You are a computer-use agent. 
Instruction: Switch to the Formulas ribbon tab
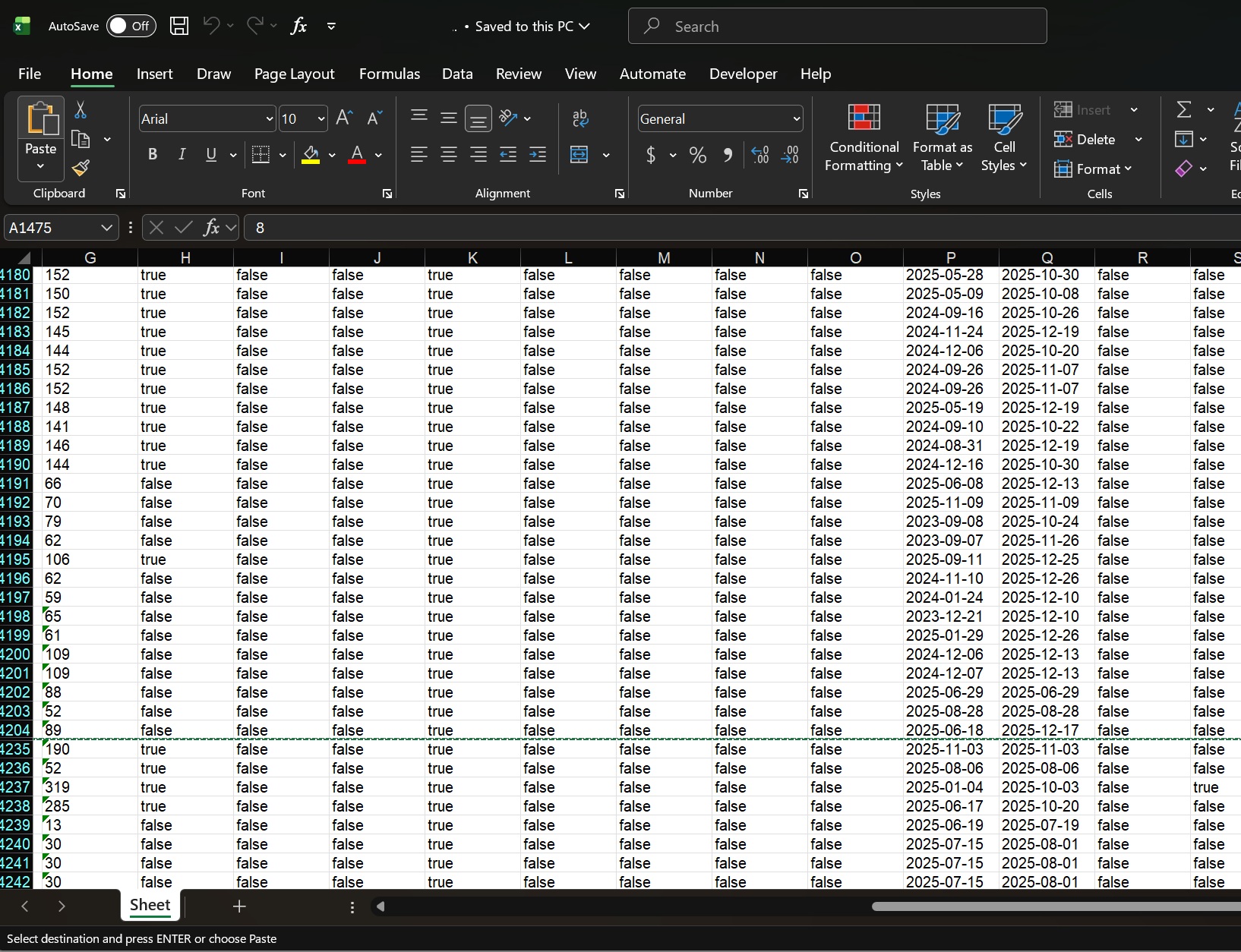(x=390, y=74)
